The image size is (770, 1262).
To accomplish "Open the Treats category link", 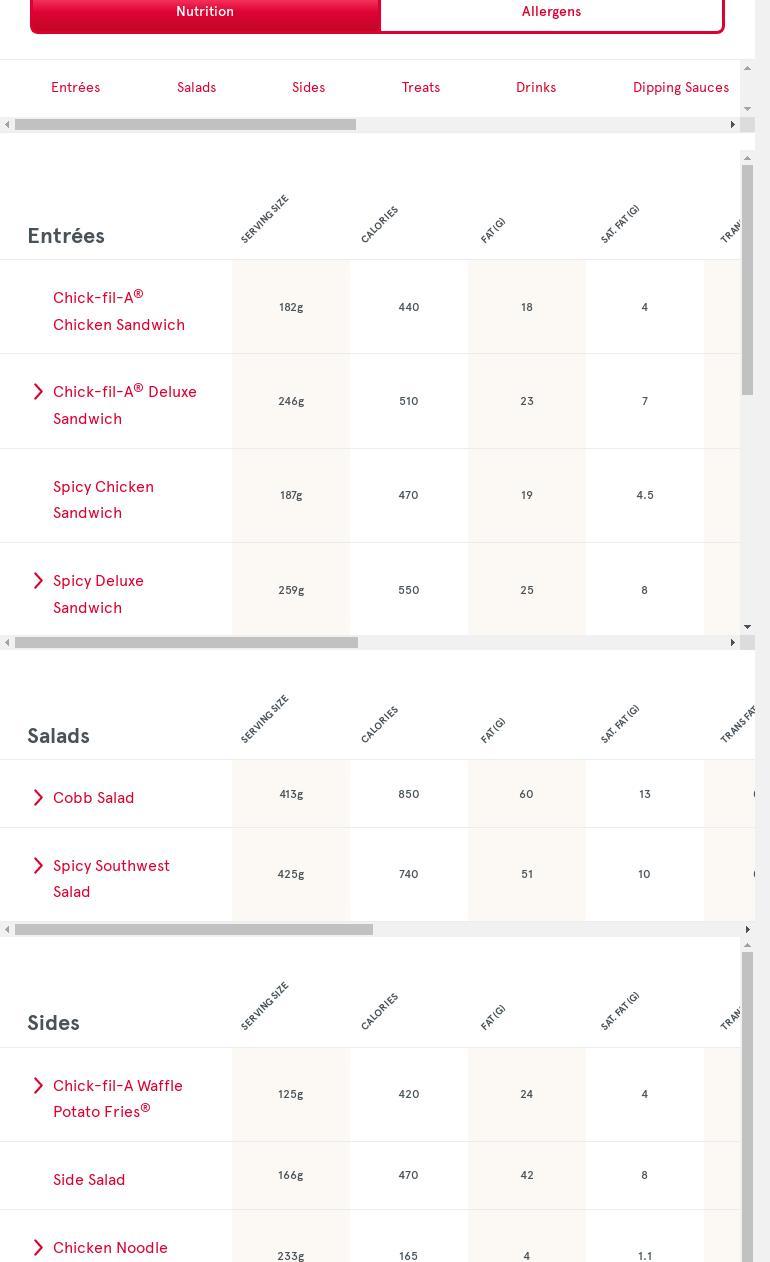I will (420, 87).
